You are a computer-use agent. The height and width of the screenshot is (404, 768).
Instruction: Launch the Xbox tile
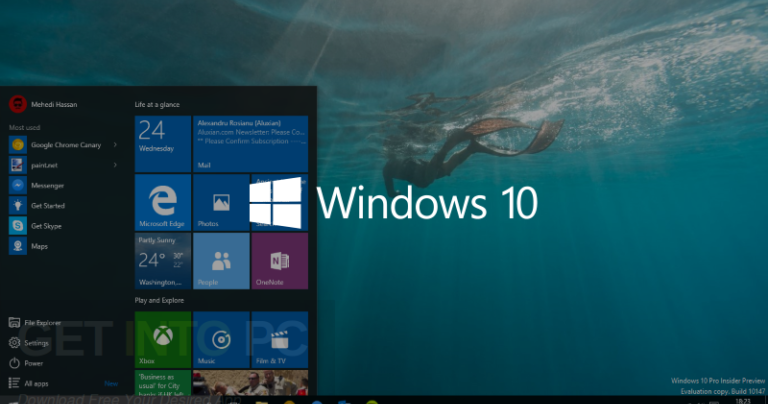(x=163, y=339)
